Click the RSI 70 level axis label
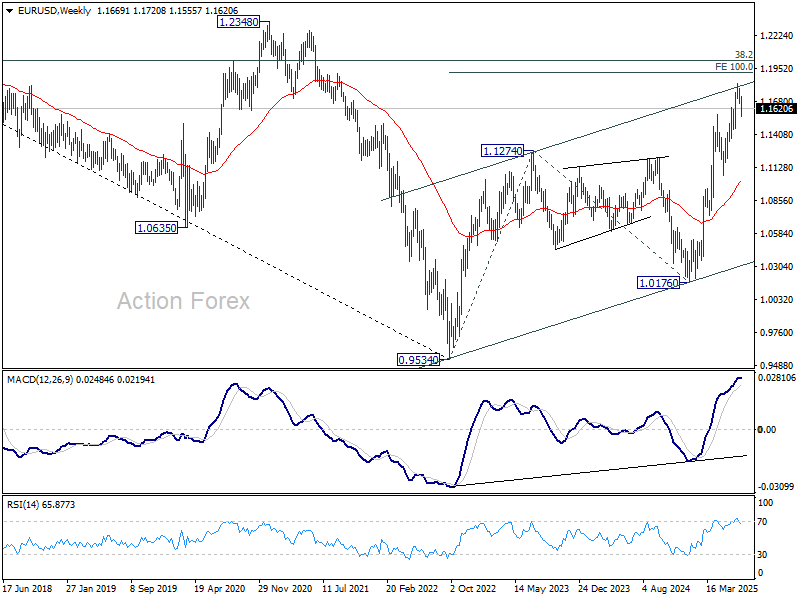 click(762, 521)
